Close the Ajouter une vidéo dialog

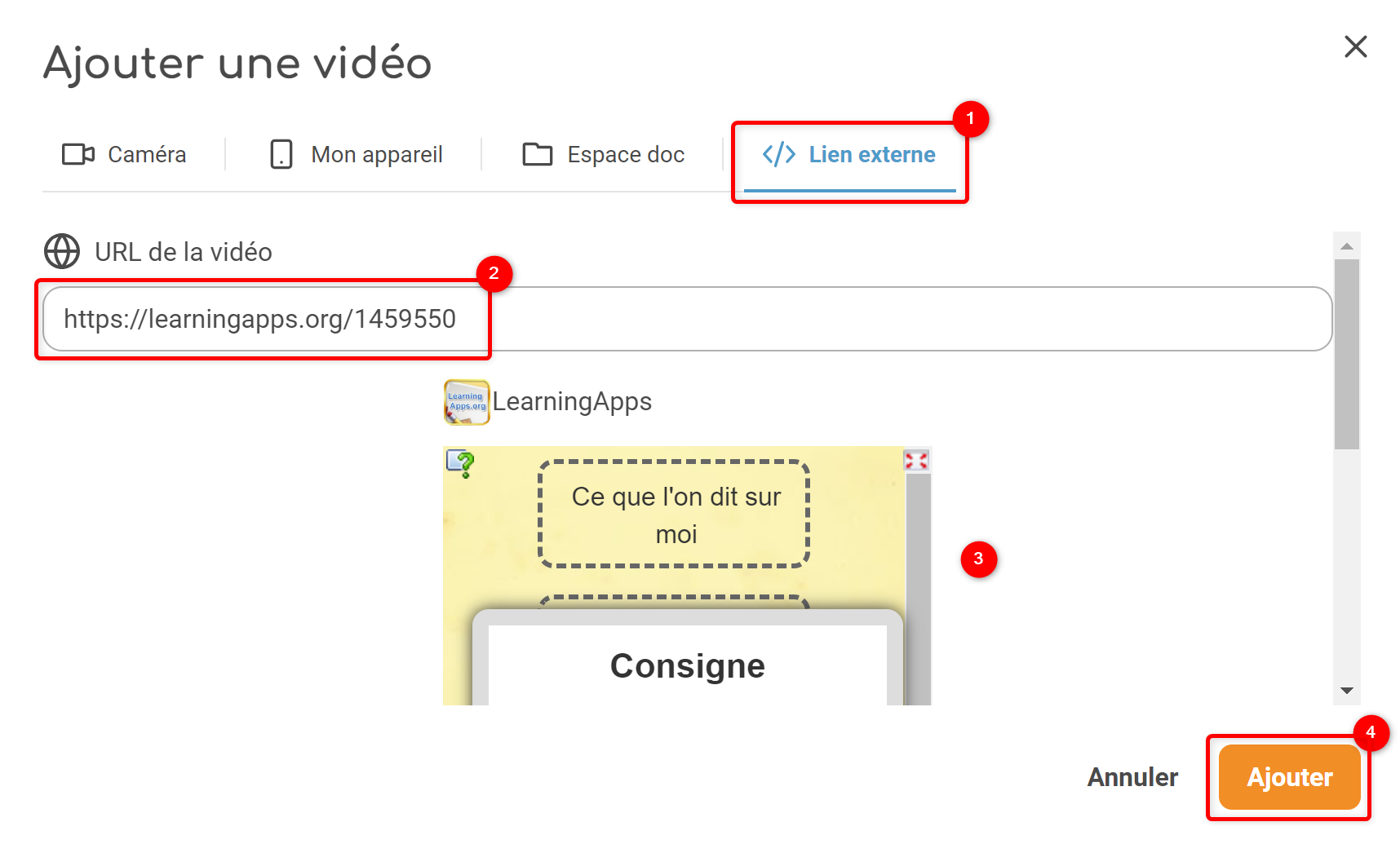[x=1356, y=46]
